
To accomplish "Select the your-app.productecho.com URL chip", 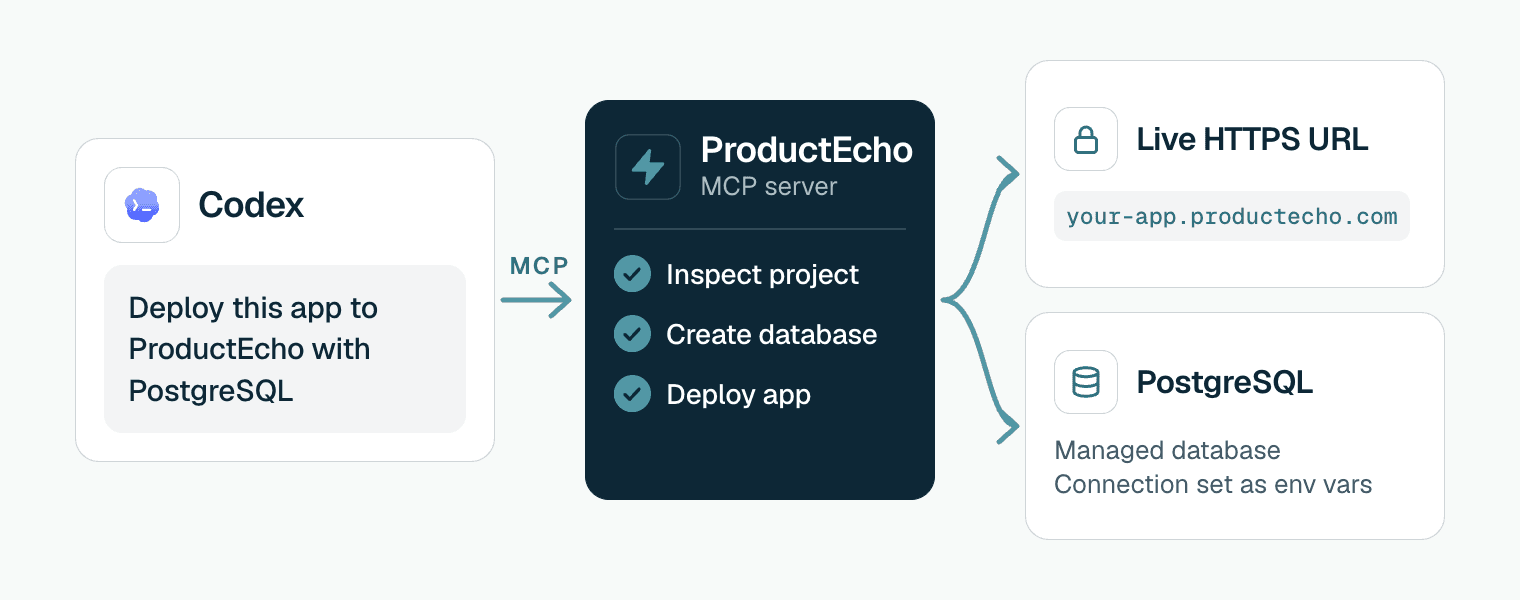I will pyautogui.click(x=1232, y=216).
